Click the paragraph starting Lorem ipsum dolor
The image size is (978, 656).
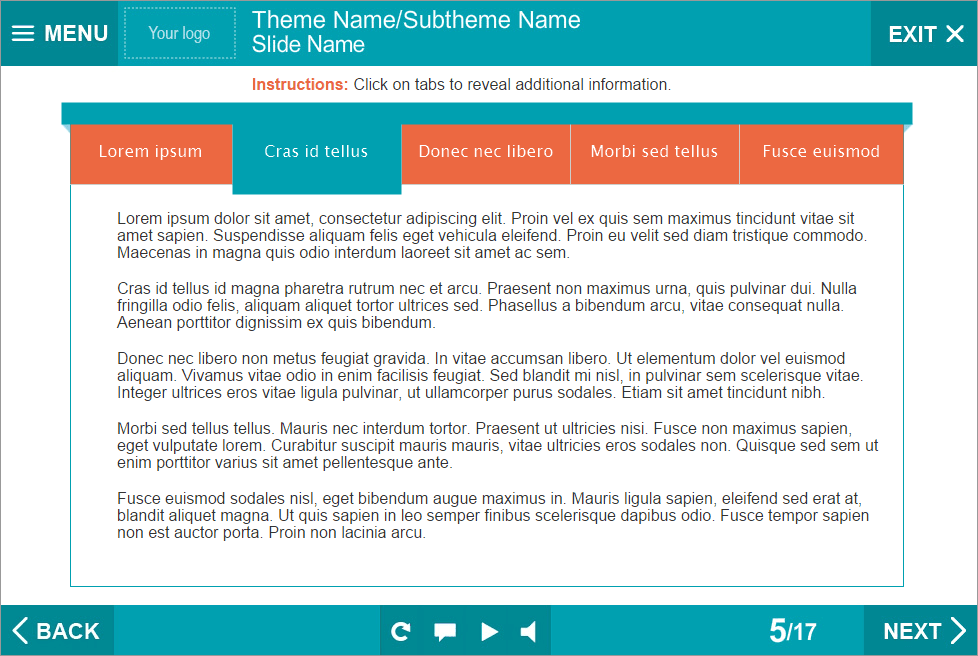pos(490,235)
